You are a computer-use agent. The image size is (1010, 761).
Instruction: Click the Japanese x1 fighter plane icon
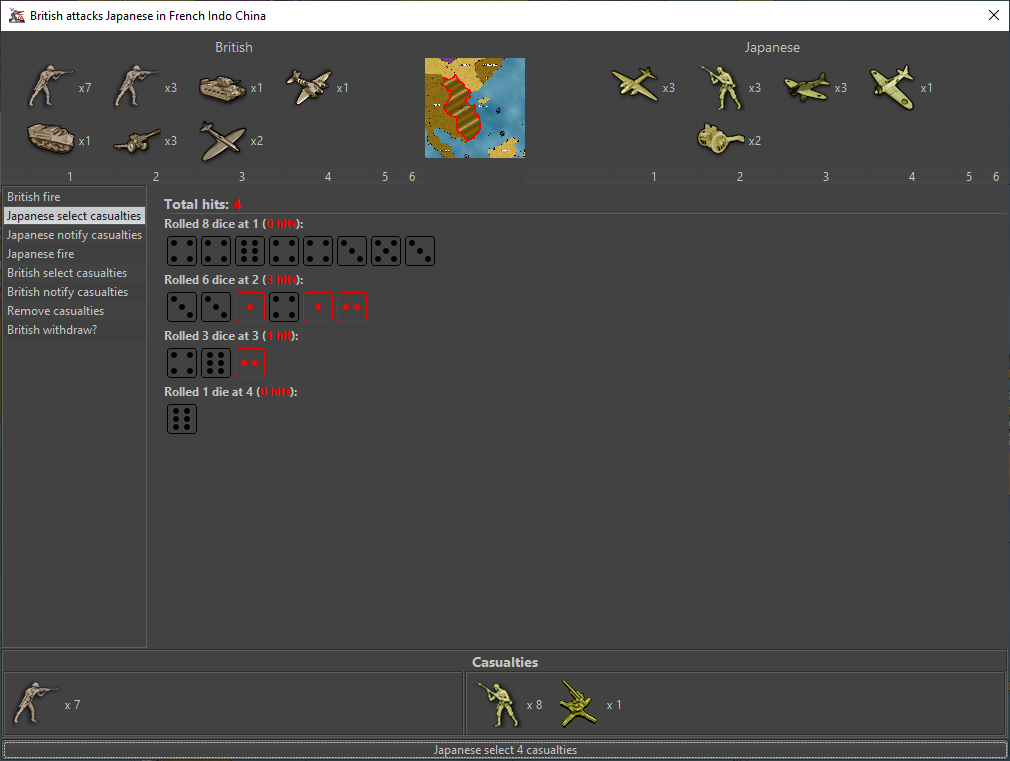893,88
